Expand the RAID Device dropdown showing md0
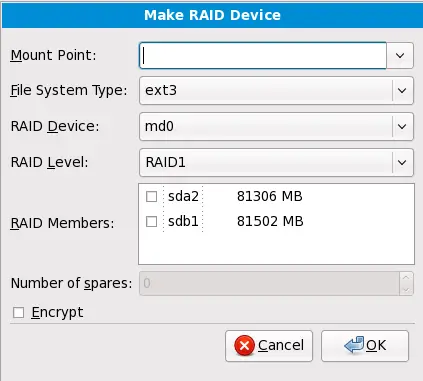Image resolution: width=423 pixels, height=381 pixels. (x=276, y=126)
